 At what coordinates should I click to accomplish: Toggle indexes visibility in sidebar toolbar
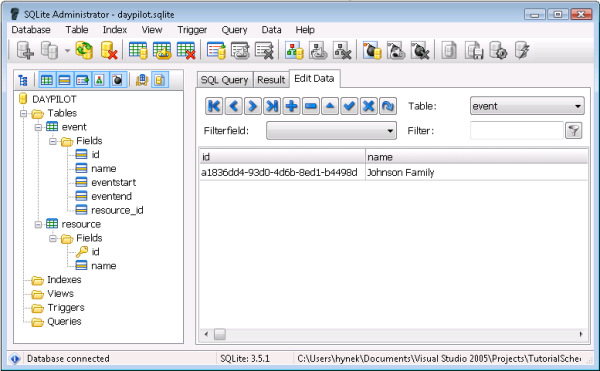[x=99, y=80]
